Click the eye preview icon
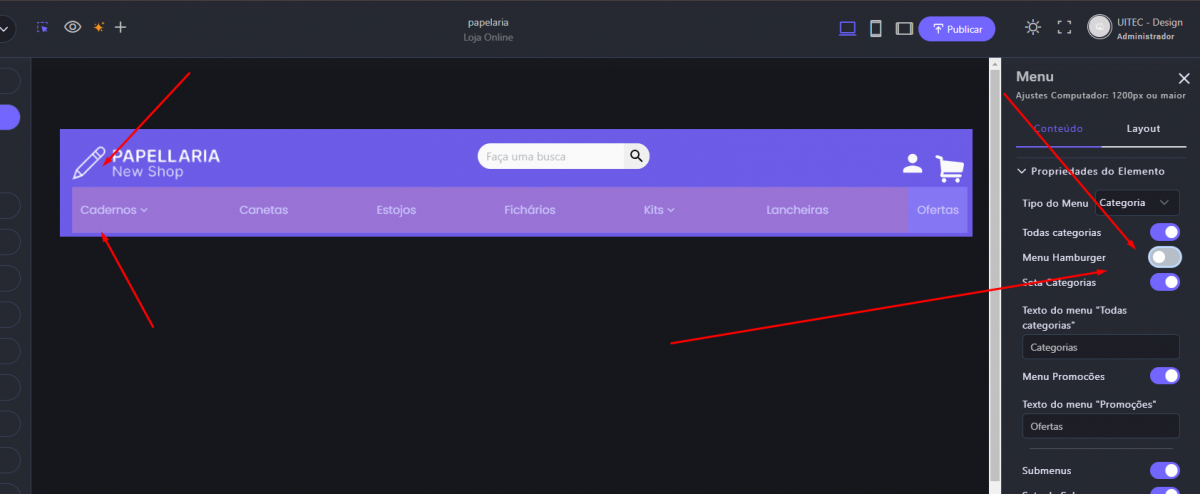Screen dimensions: 1200x494 (72, 28)
